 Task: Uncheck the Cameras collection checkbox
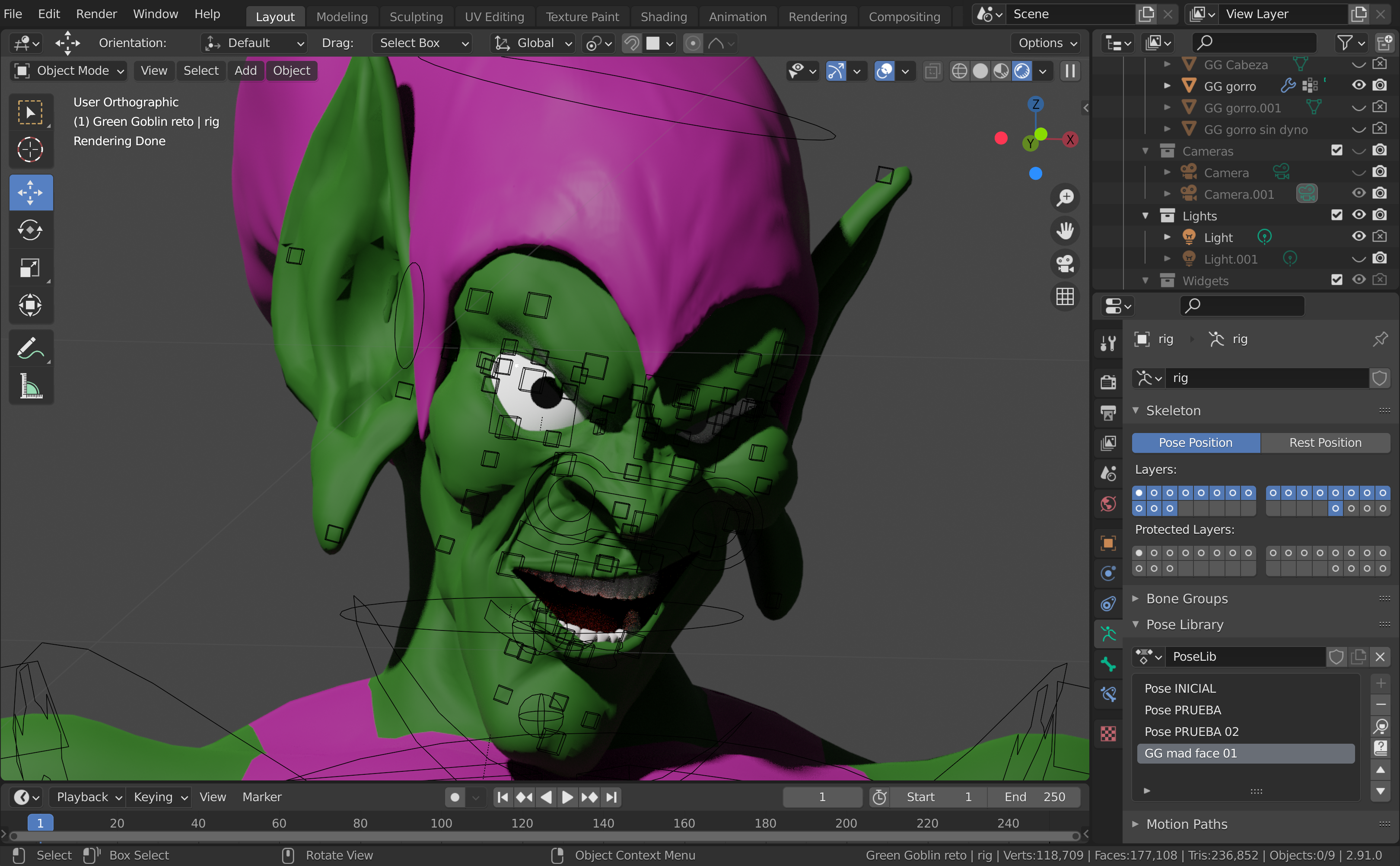click(1336, 150)
